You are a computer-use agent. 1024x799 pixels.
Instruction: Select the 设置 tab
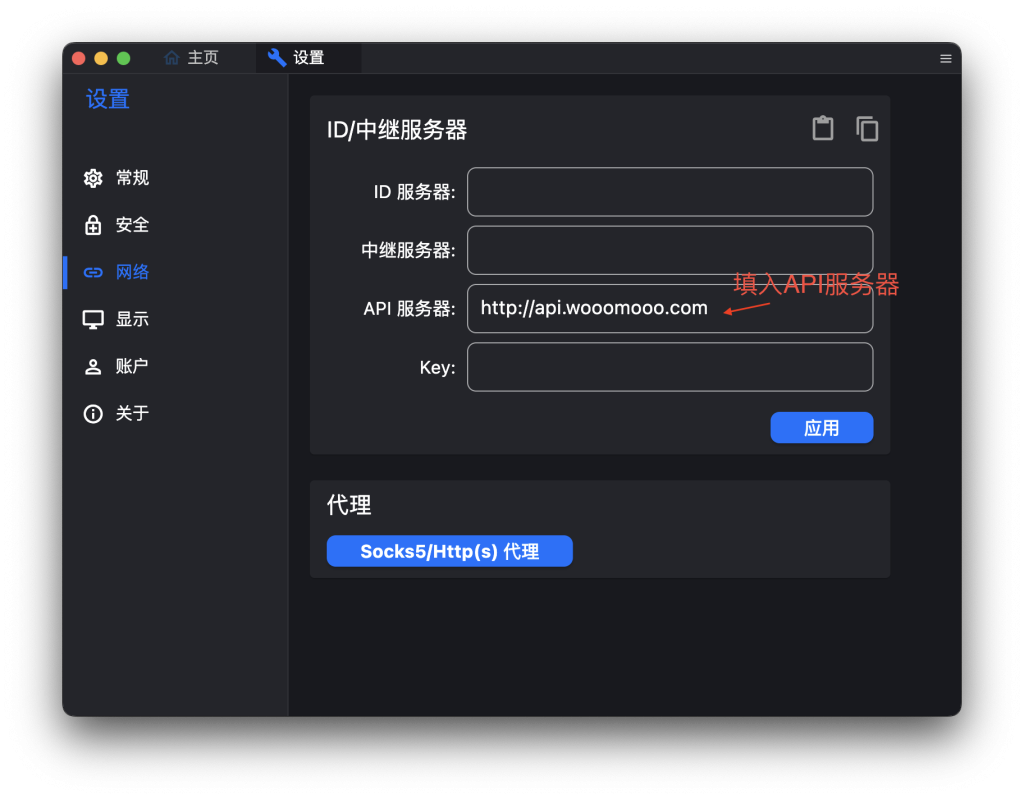point(300,57)
